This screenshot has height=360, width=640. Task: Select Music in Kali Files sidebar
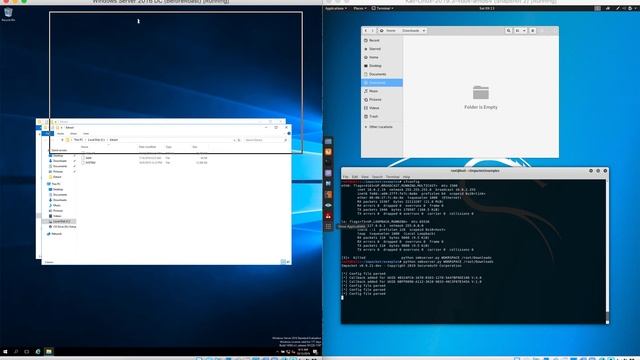point(382,91)
